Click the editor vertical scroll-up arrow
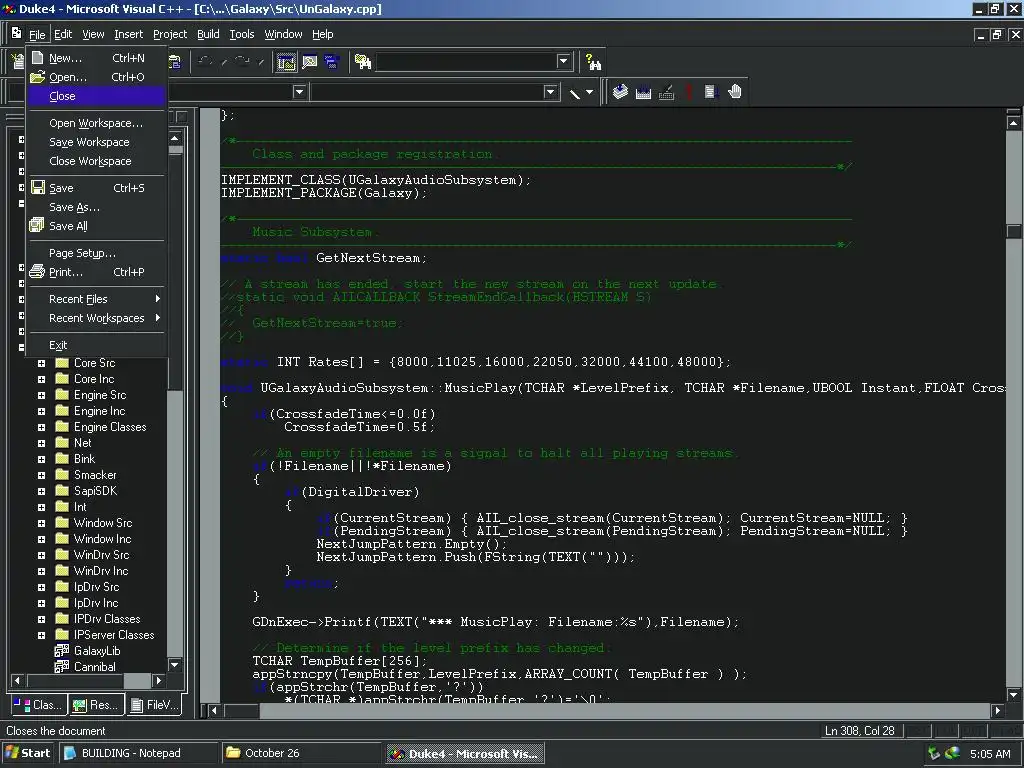This screenshot has height=768, width=1024. 1013,123
